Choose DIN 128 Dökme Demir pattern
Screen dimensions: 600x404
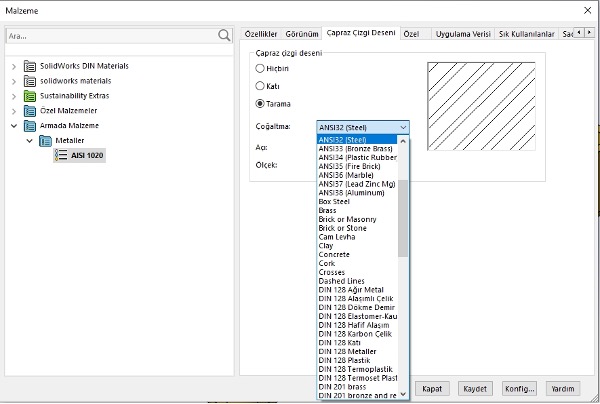coord(357,307)
